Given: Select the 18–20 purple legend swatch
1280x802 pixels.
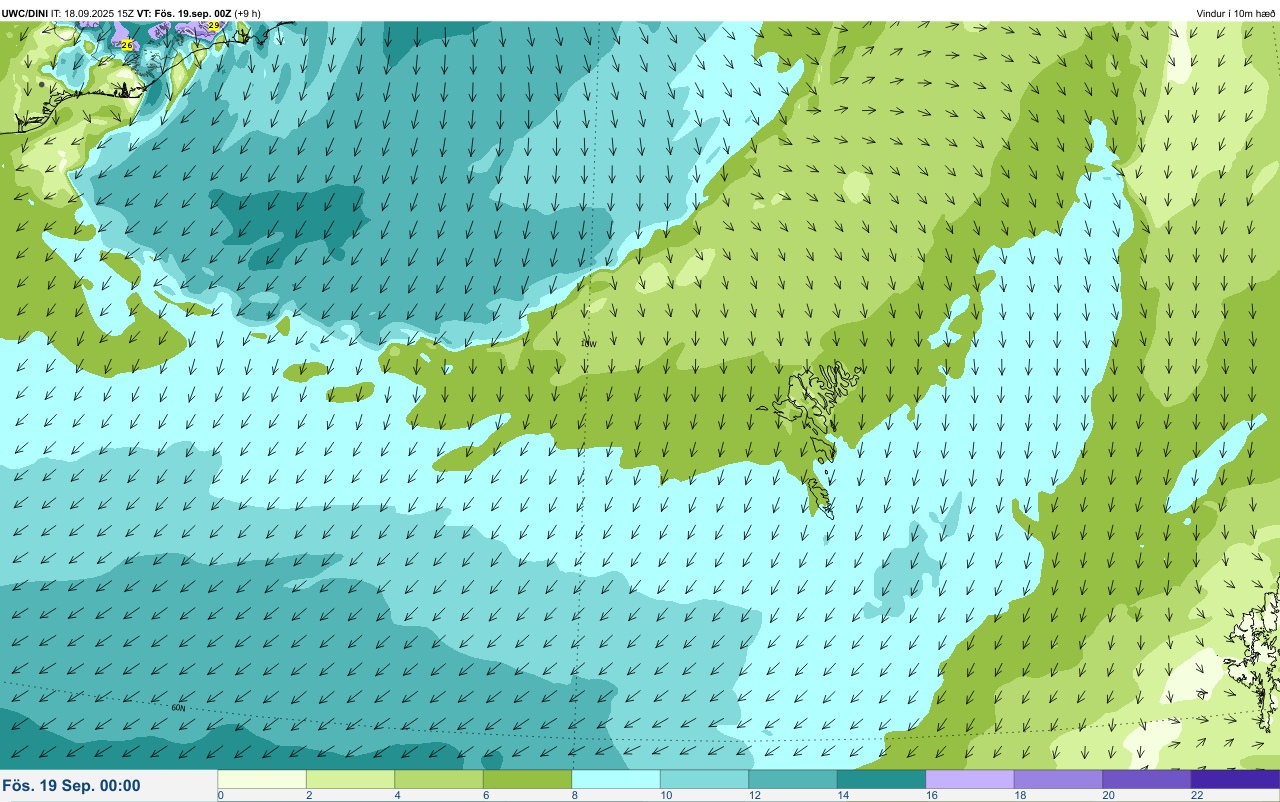Looking at the screenshot, I should pyautogui.click(x=1058, y=779).
